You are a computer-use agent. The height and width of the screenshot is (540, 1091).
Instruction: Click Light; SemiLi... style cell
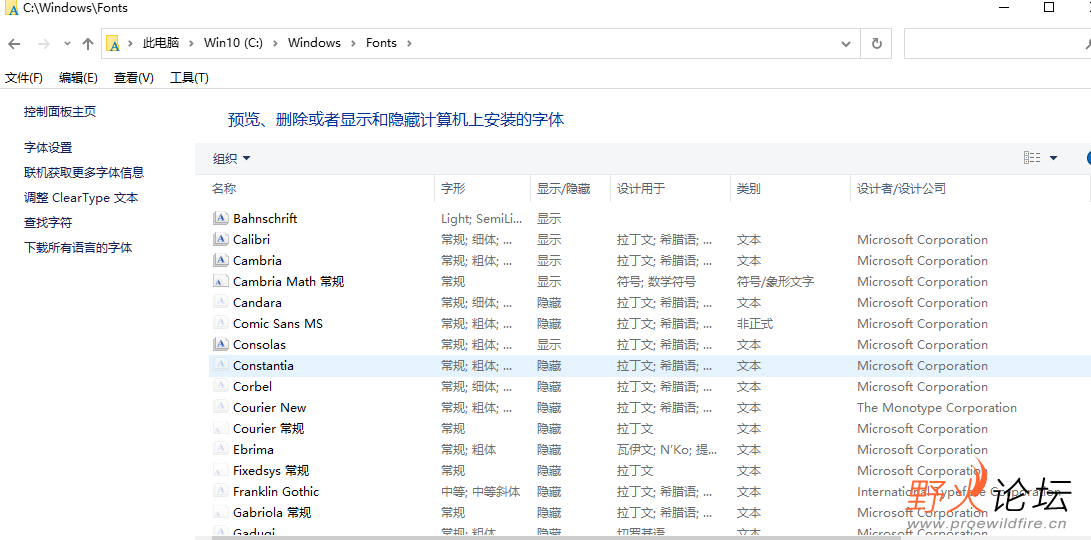pos(481,219)
